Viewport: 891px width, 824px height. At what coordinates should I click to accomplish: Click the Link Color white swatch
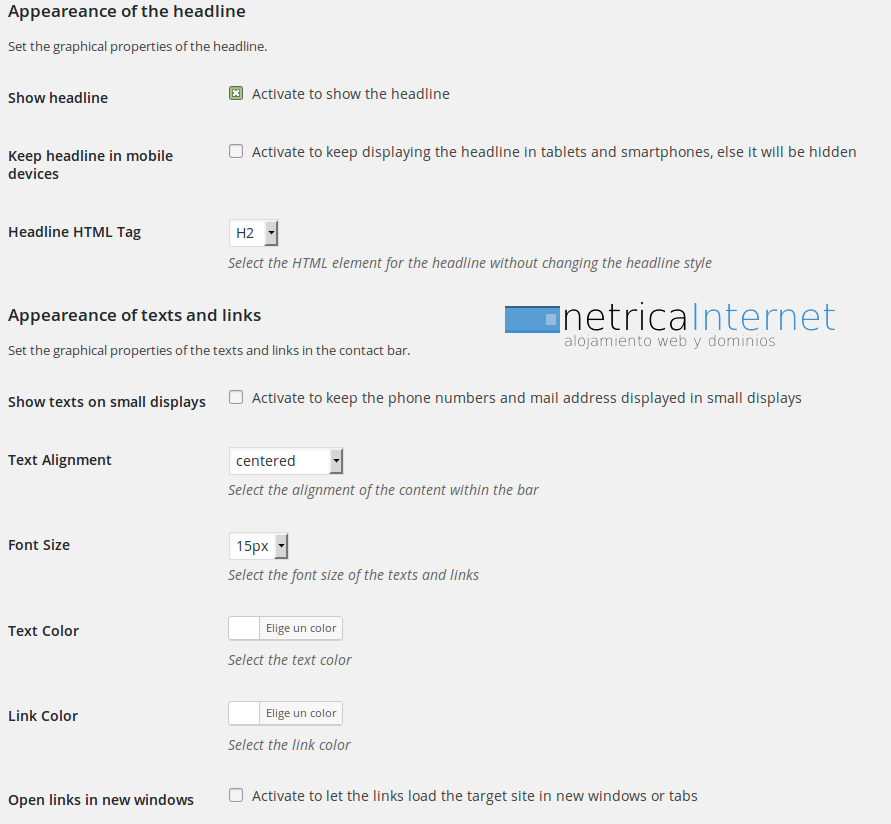coord(244,713)
